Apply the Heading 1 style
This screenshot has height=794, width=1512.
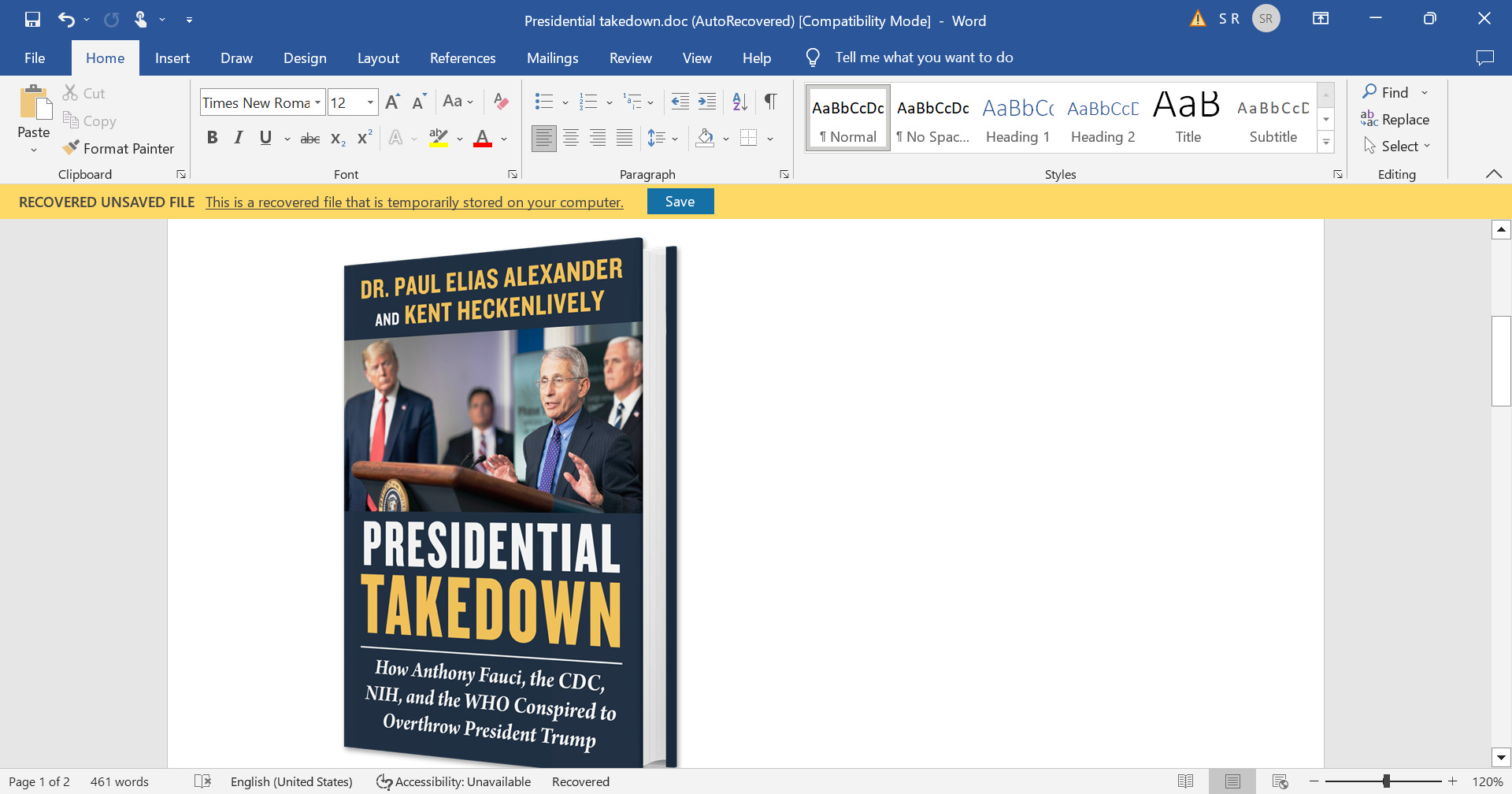pos(1017,118)
